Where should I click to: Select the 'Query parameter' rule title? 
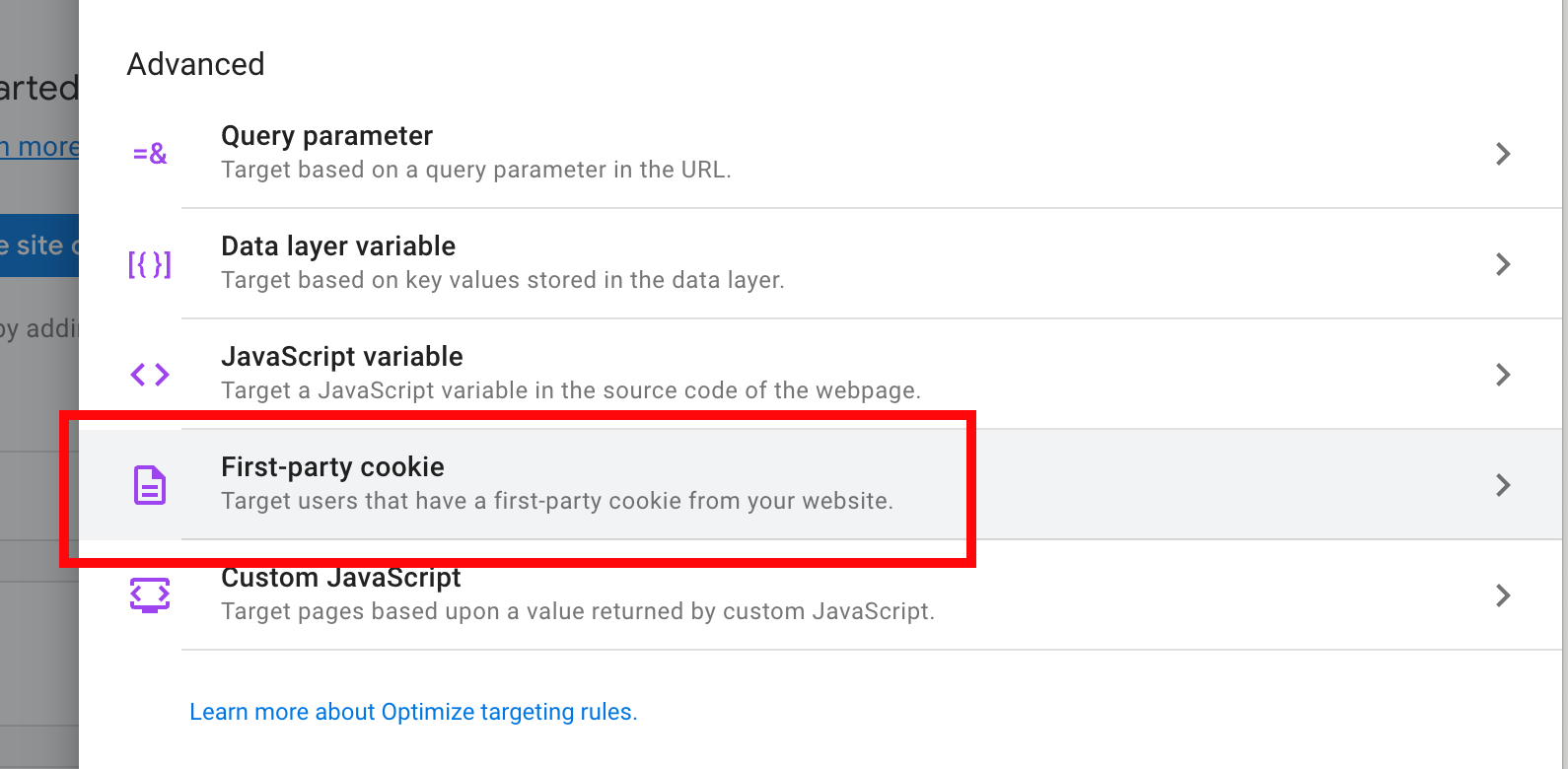326,136
